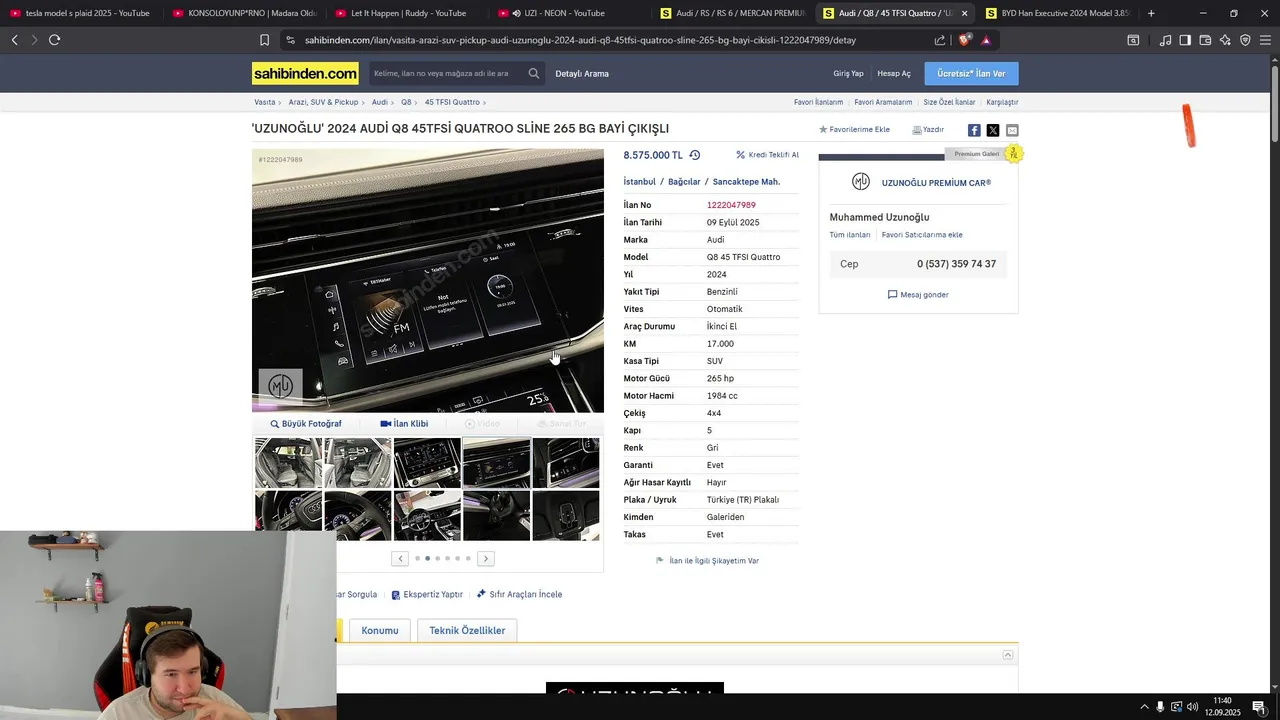
Task: Click the Brave Rewards triangle icon
Action: click(986, 40)
